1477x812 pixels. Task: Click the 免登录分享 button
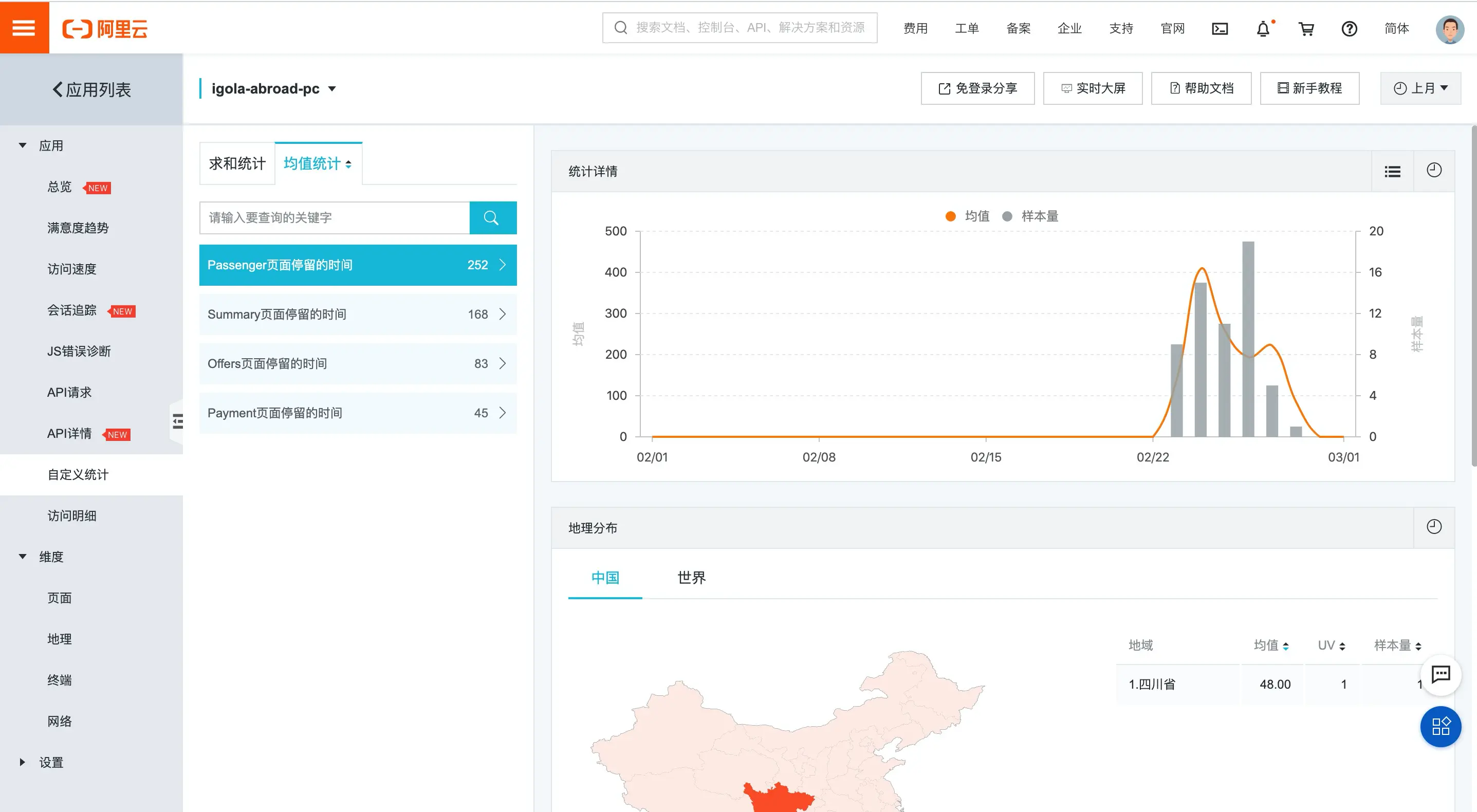click(x=977, y=88)
